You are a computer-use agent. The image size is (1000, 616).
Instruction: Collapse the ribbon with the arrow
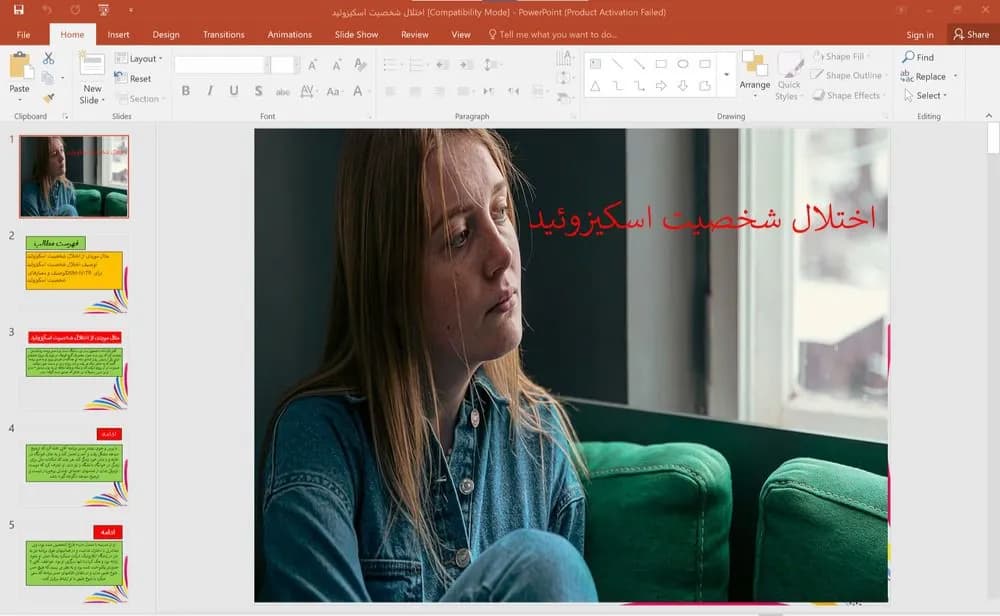(989, 115)
